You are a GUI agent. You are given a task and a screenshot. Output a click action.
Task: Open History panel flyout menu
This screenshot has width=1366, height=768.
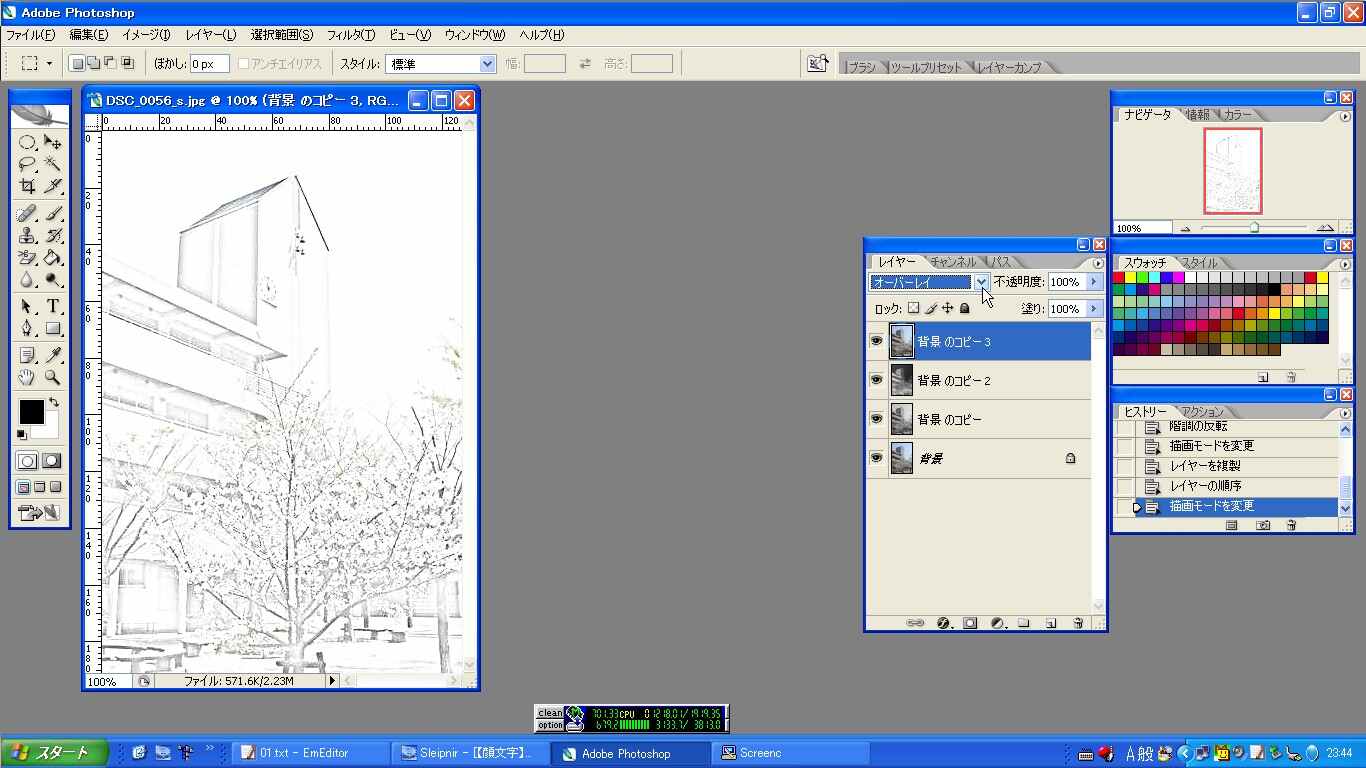pos(1345,413)
